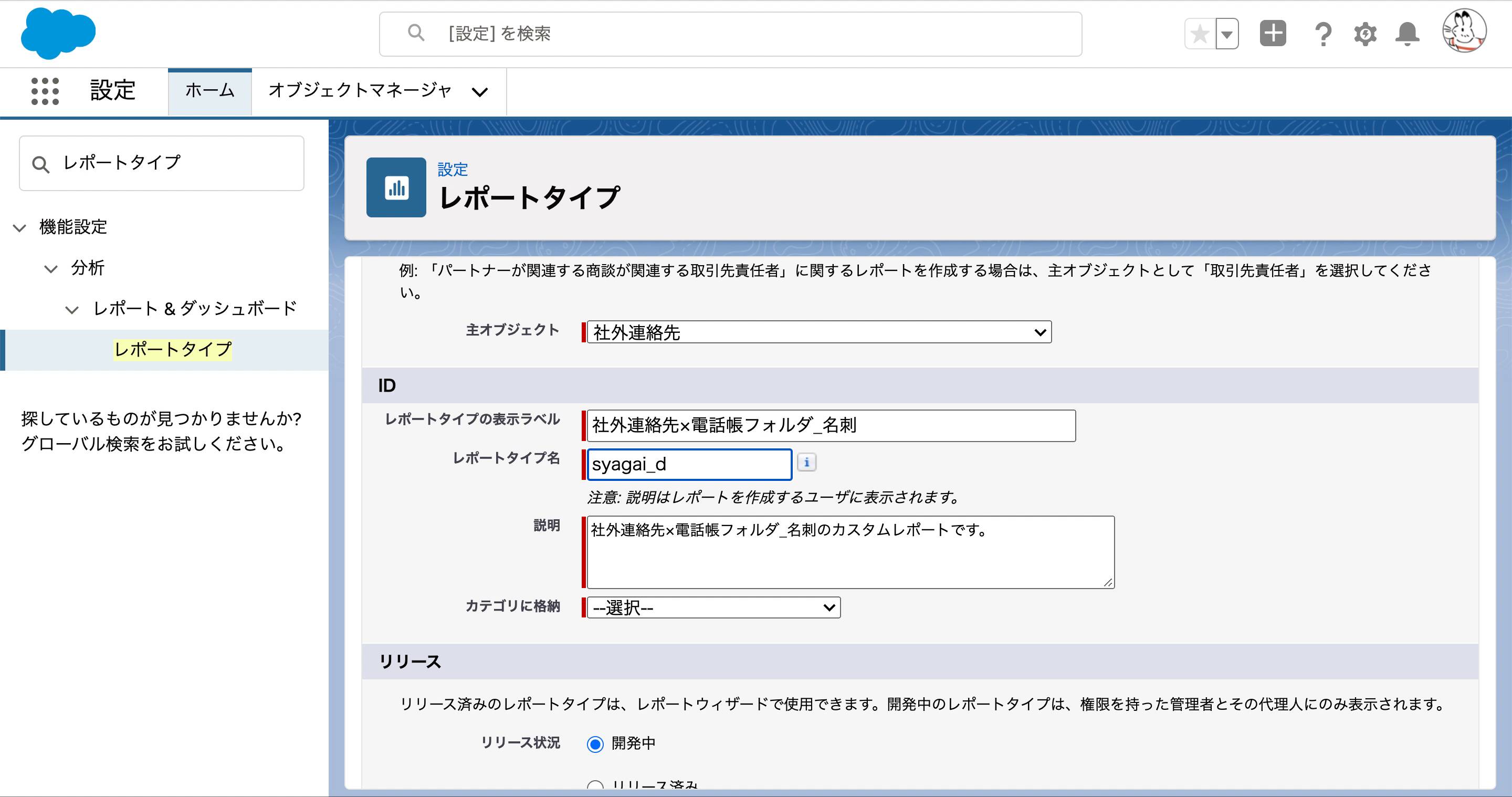The image size is (1512, 797).
Task: Open the オブジェクトマネージャ tab menu
Action: (x=480, y=91)
